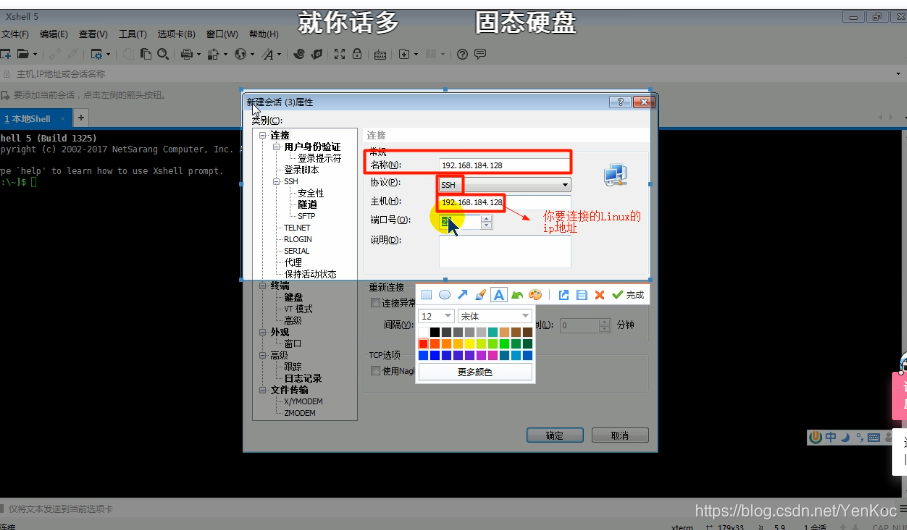Collapse the 外观 tree node
Image resolution: width=907 pixels, height=530 pixels.
pos(263,332)
